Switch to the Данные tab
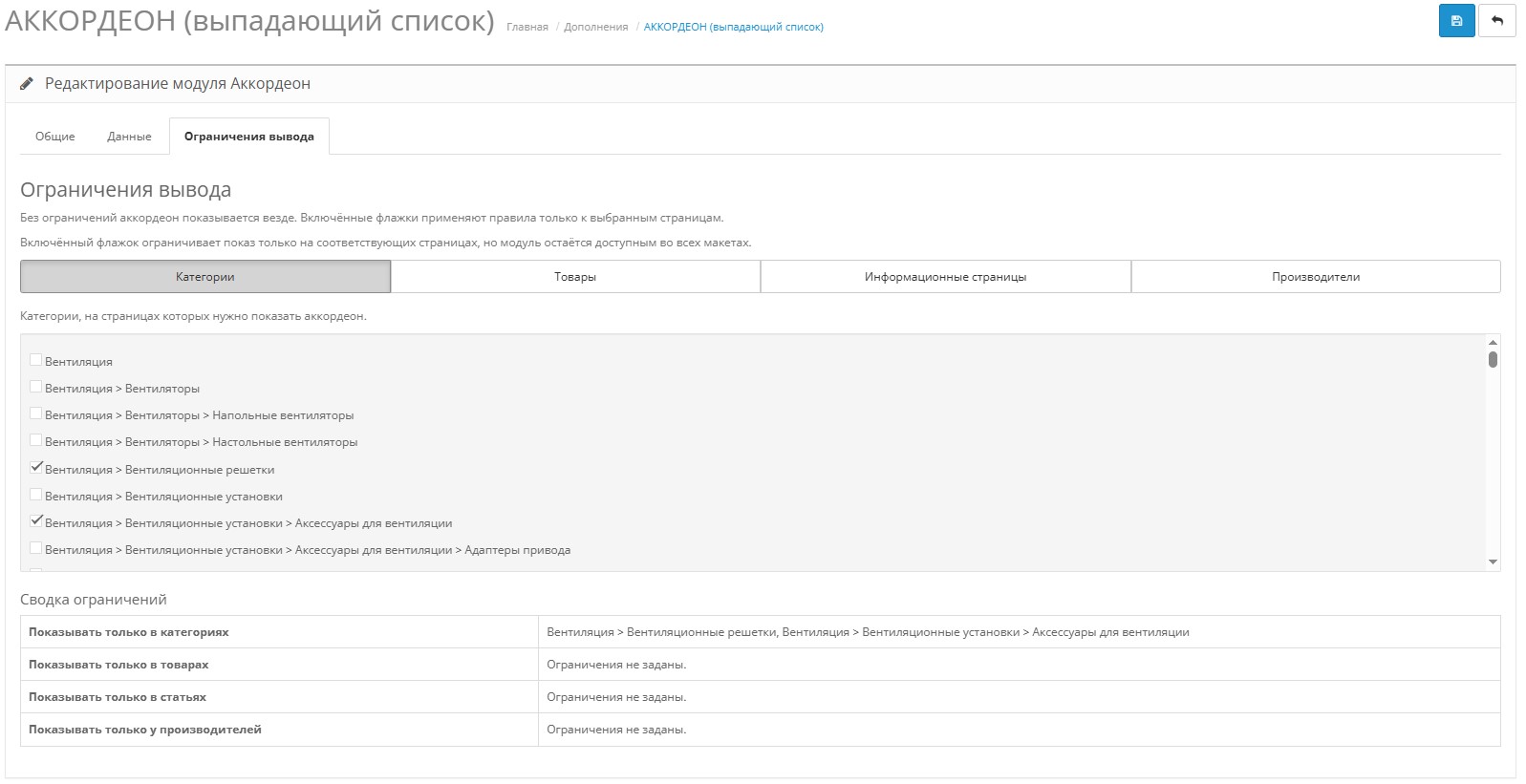 129,137
